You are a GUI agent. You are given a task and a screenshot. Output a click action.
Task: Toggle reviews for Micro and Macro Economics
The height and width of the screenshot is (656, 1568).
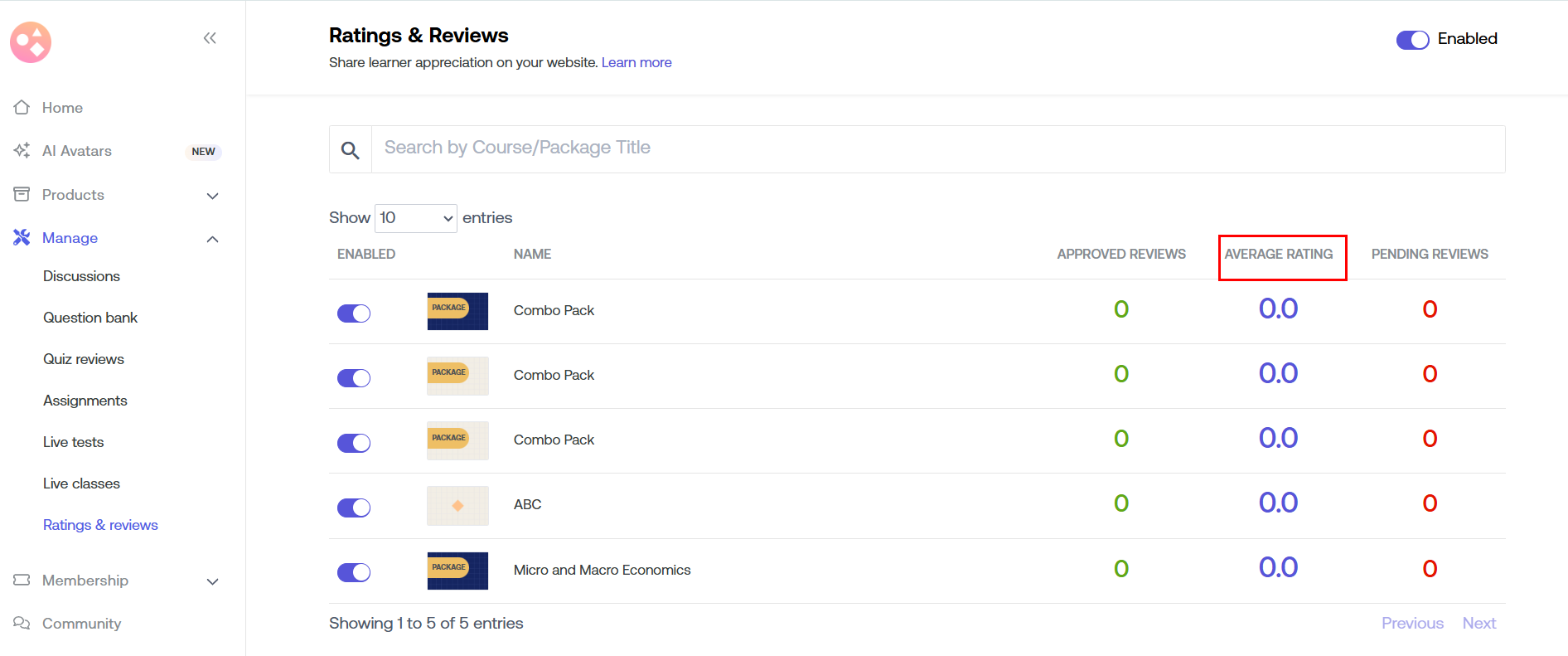pos(354,572)
